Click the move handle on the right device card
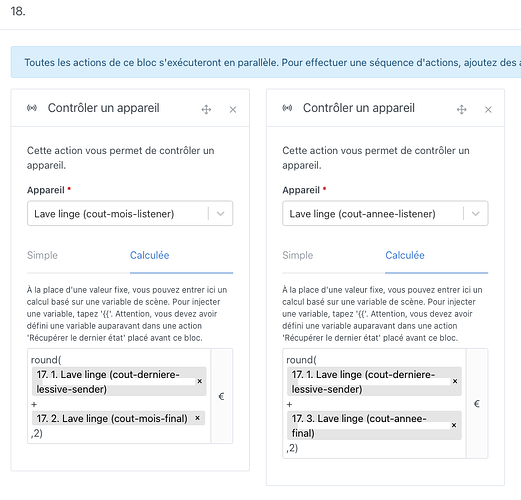The height and width of the screenshot is (500, 521). point(462,109)
